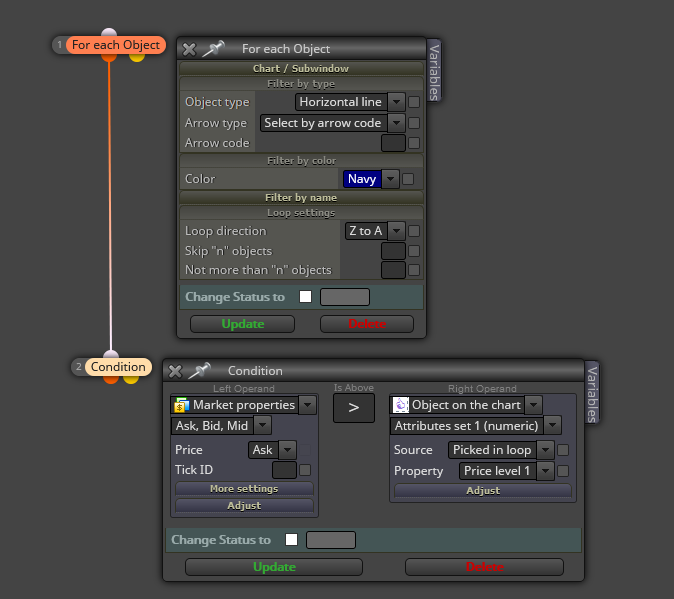Screen dimensions: 674x599
Task: Click the orange output dot under For each Object node
Action: click(x=109, y=57)
